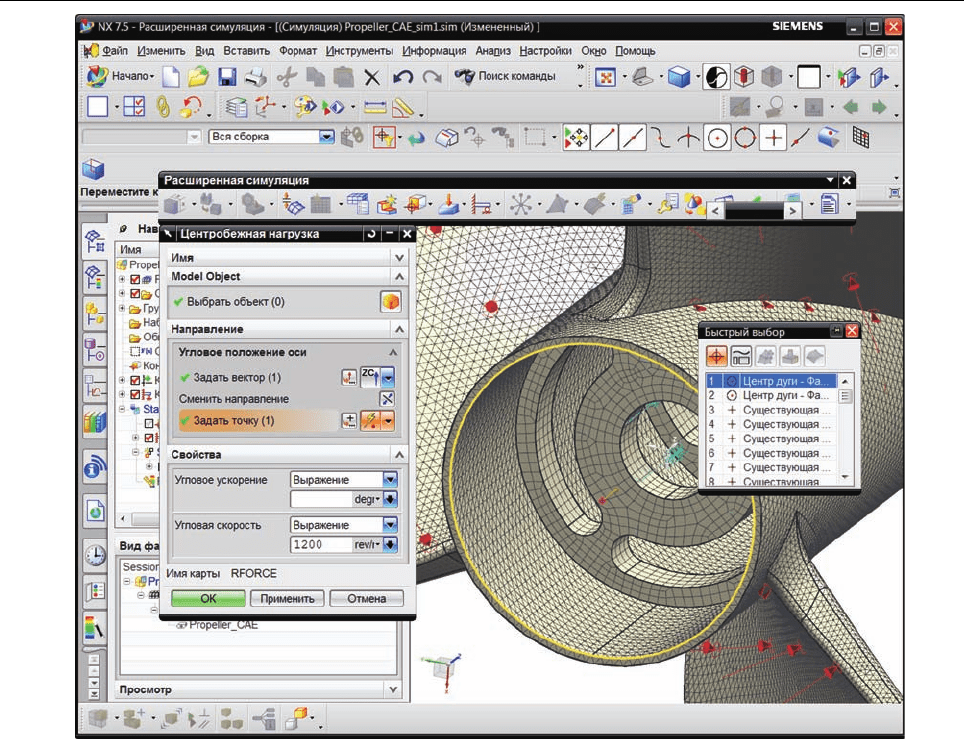964x739 pixels.
Task: Click the inferred point icon in Задать точку row
Action: pyautogui.click(x=371, y=421)
